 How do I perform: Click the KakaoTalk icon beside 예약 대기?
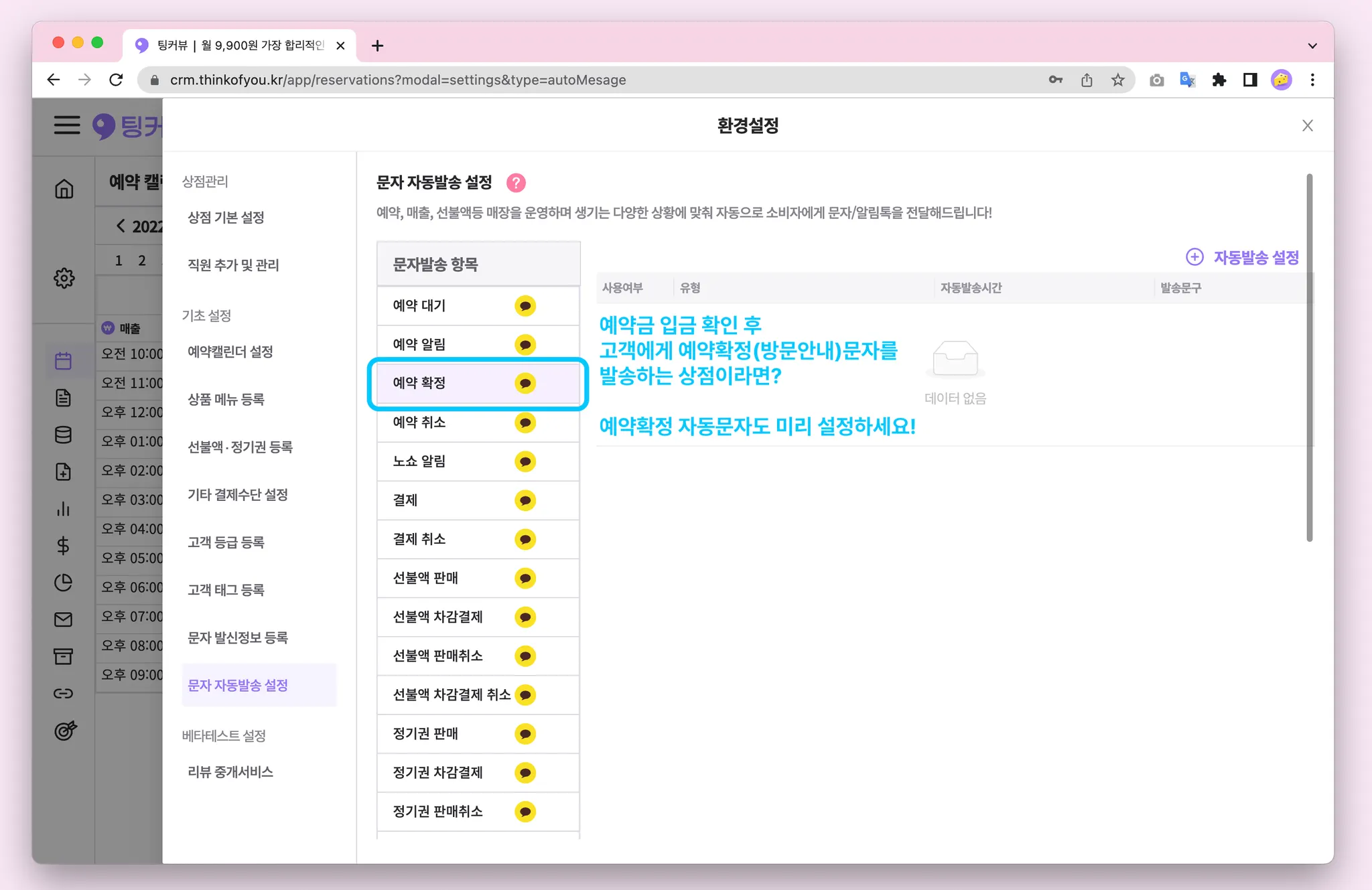coord(525,306)
